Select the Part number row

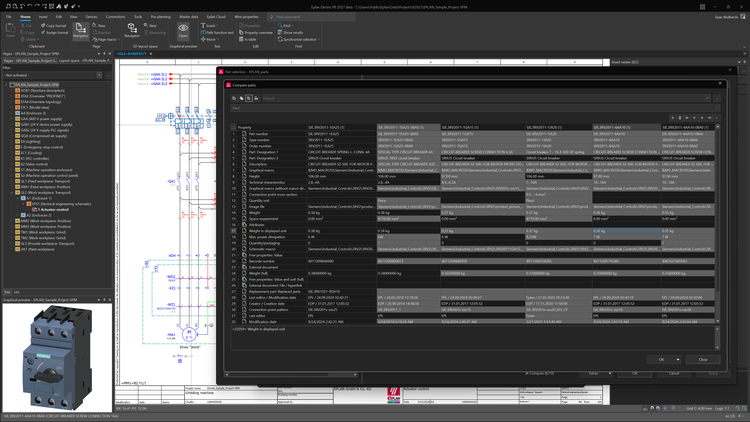point(473,134)
